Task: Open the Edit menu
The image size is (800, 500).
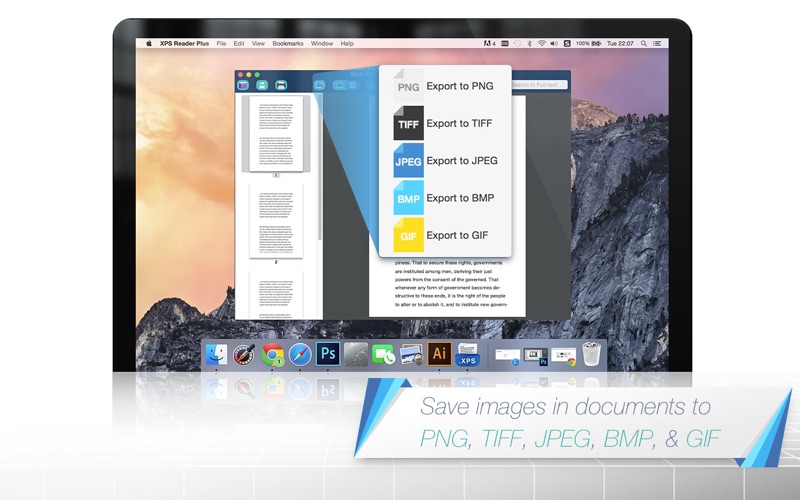Action: coord(239,43)
